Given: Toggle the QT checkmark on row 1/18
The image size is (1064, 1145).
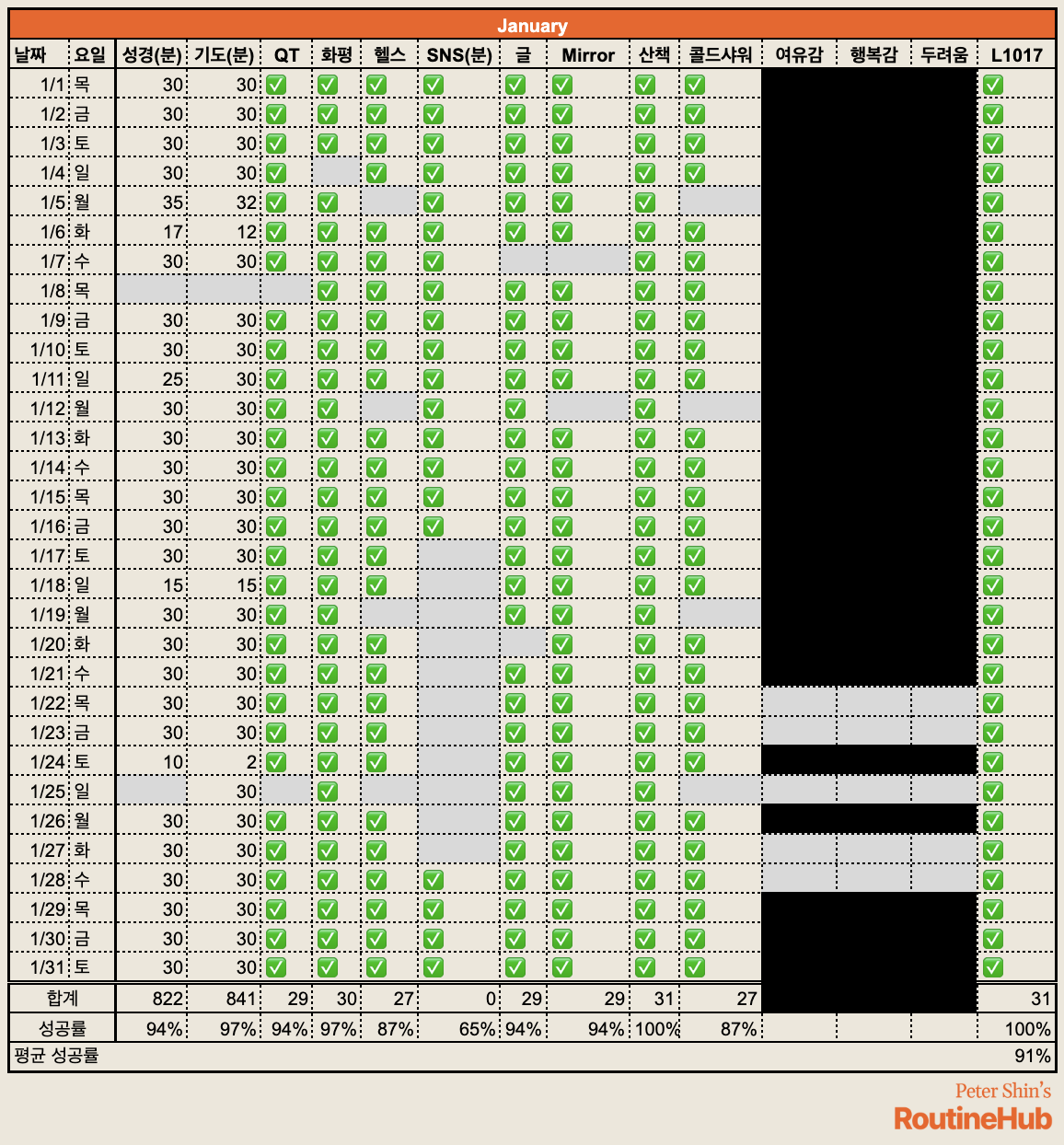Looking at the screenshot, I should coord(274,584).
